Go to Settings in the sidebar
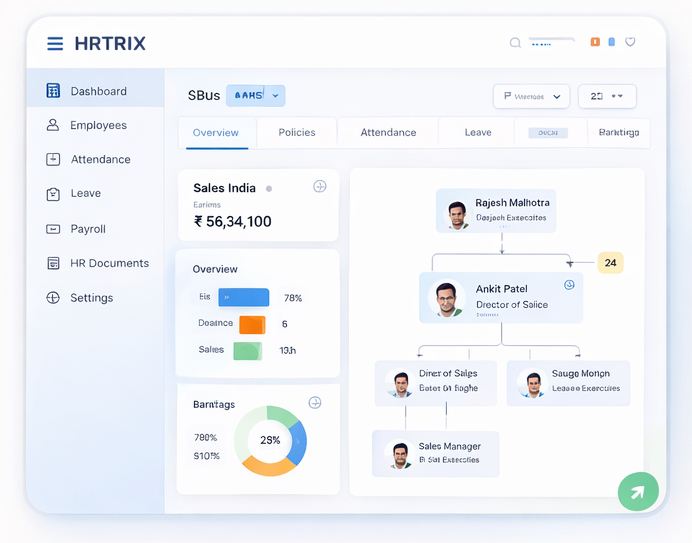The width and height of the screenshot is (692, 543). pyautogui.click(x=91, y=298)
